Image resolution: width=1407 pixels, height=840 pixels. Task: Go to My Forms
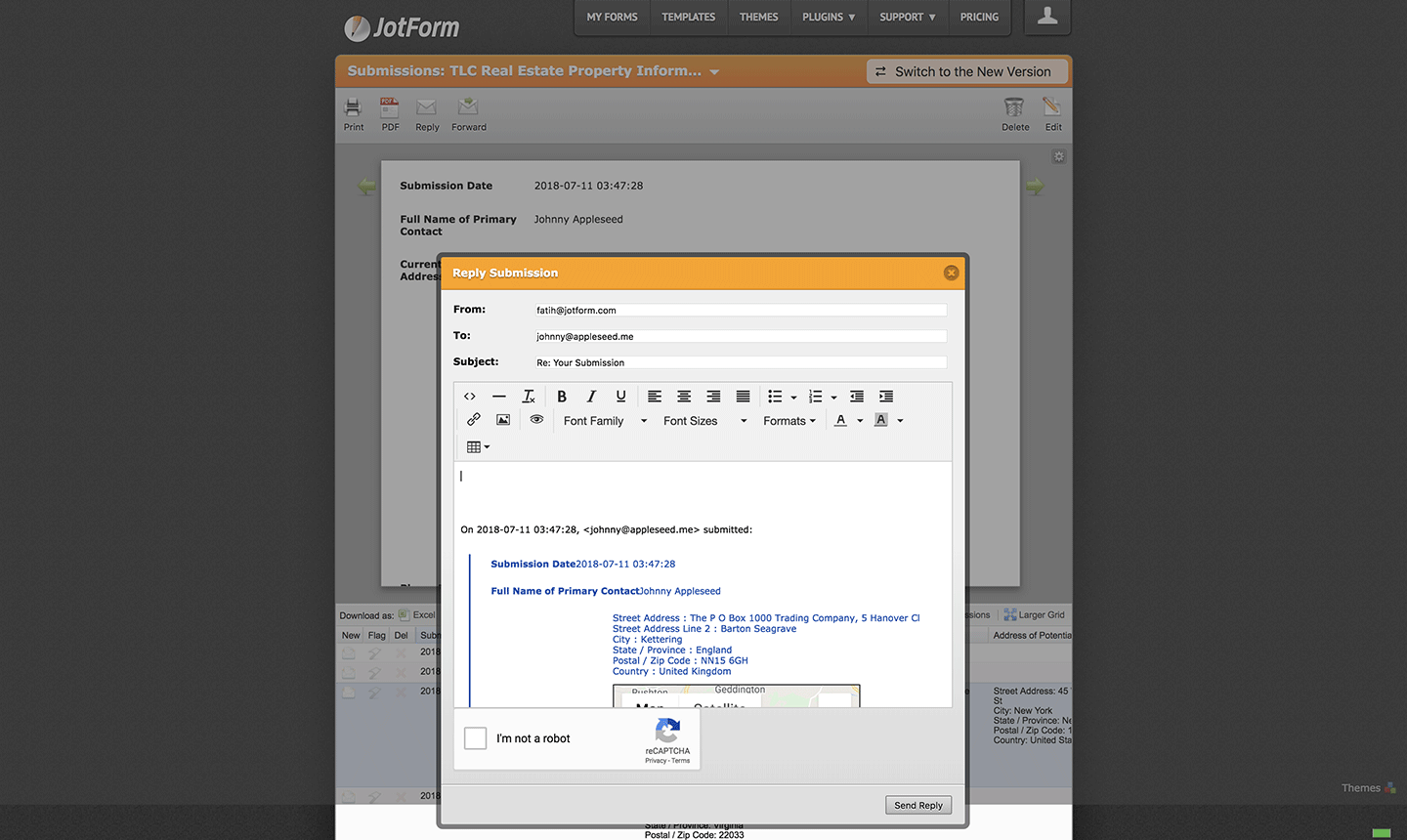[612, 18]
